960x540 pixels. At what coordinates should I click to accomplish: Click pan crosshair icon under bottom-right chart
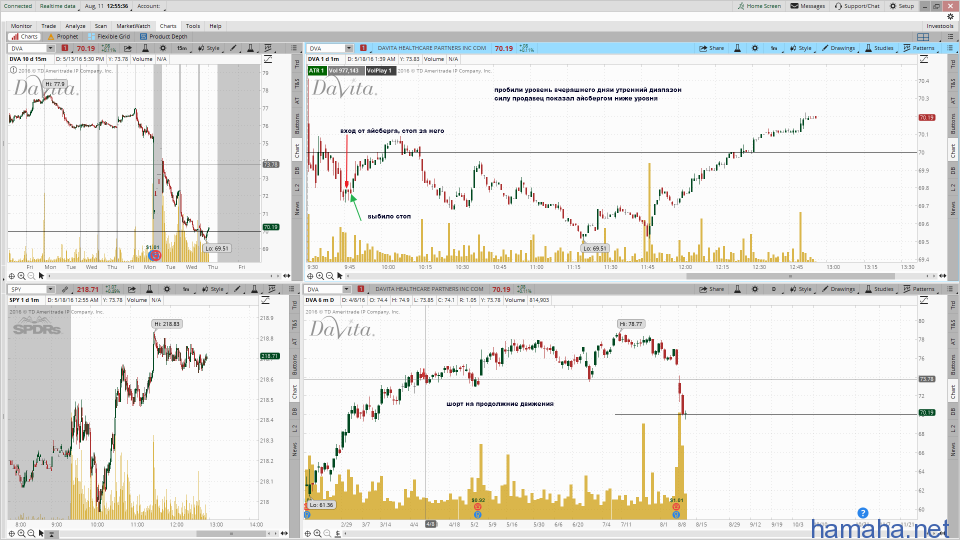click(x=307, y=533)
